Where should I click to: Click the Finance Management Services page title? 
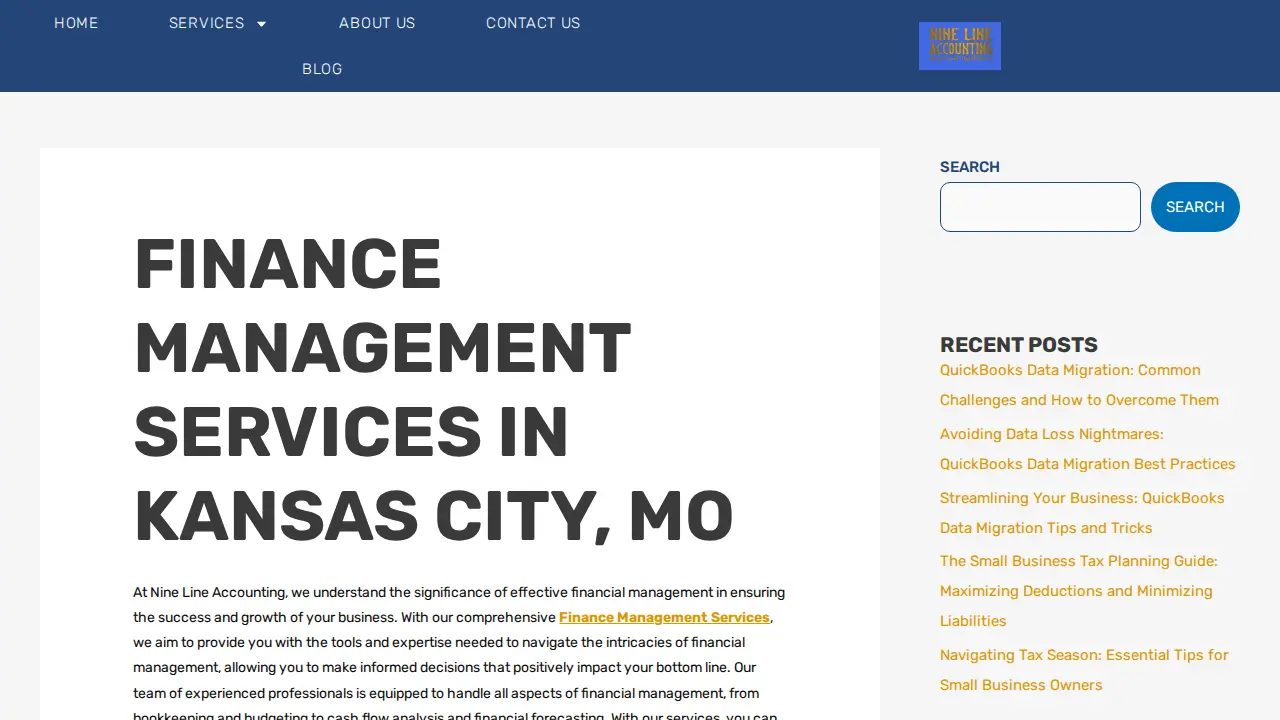pos(433,390)
